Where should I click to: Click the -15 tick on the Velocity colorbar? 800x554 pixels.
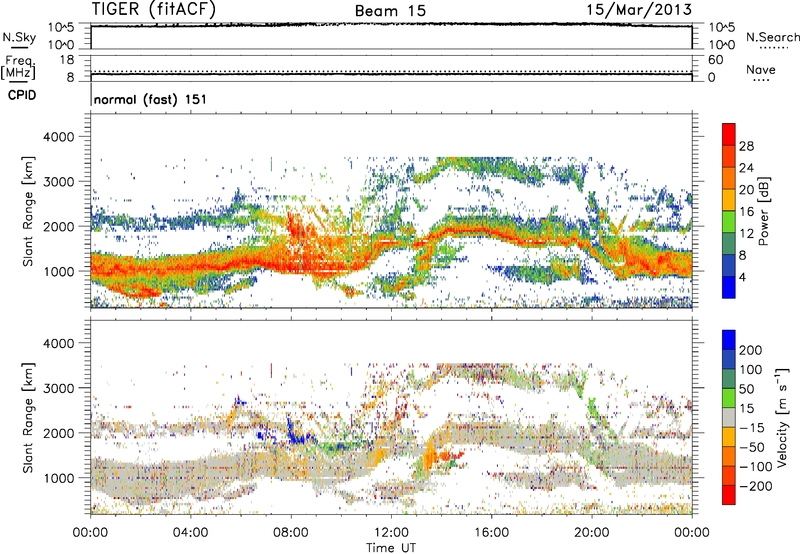[x=752, y=427]
